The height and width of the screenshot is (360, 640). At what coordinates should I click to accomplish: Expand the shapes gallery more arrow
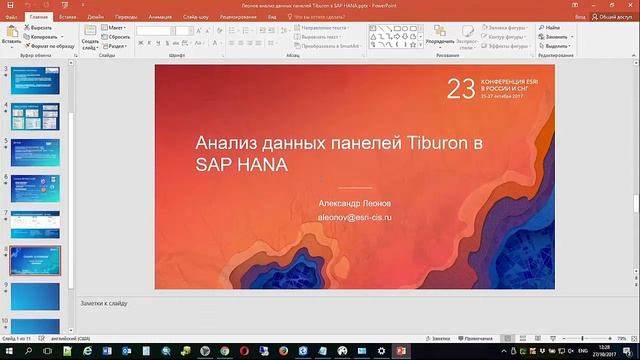pyautogui.click(x=420, y=44)
